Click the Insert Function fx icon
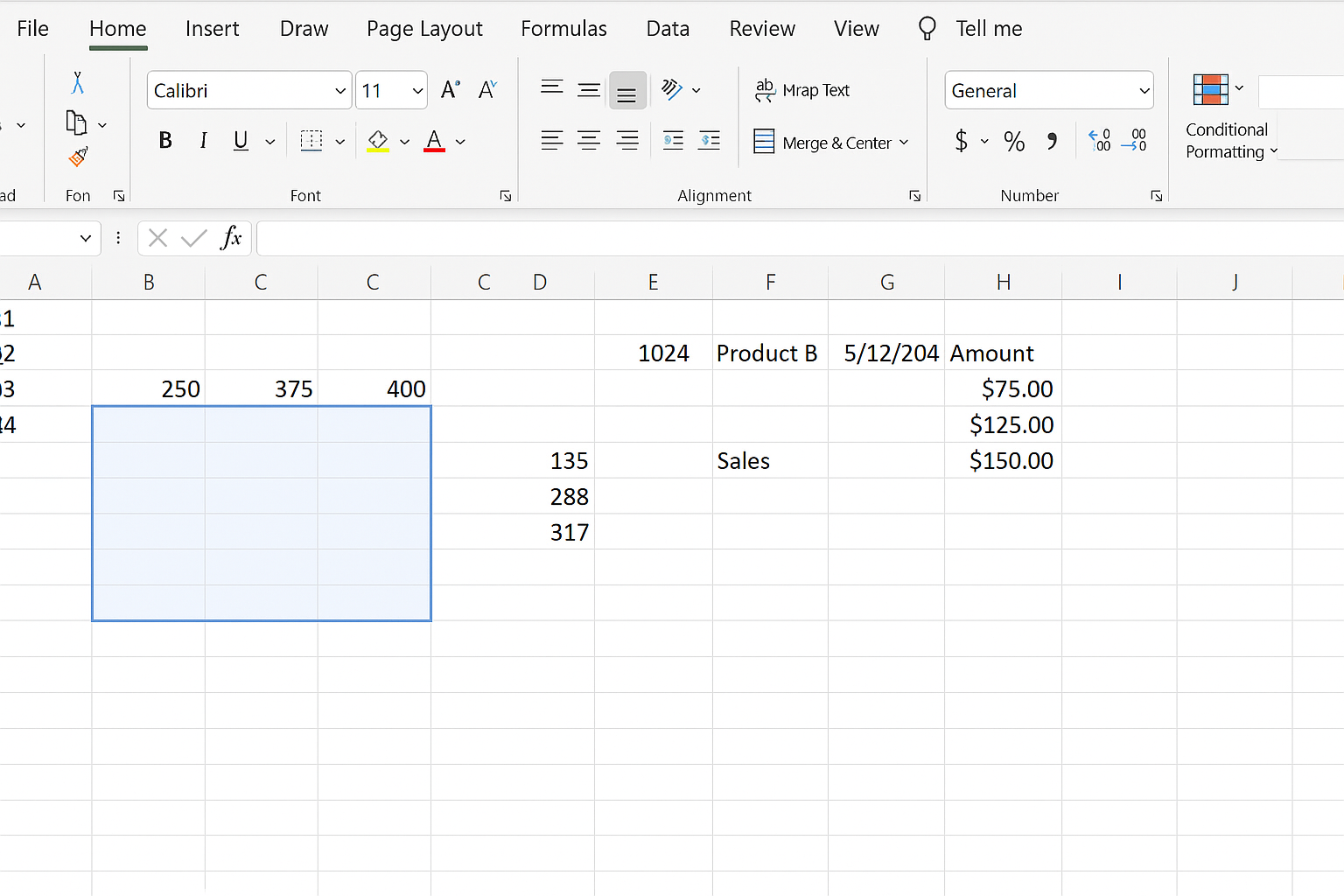Screen dimensions: 1344x896 coord(231,237)
